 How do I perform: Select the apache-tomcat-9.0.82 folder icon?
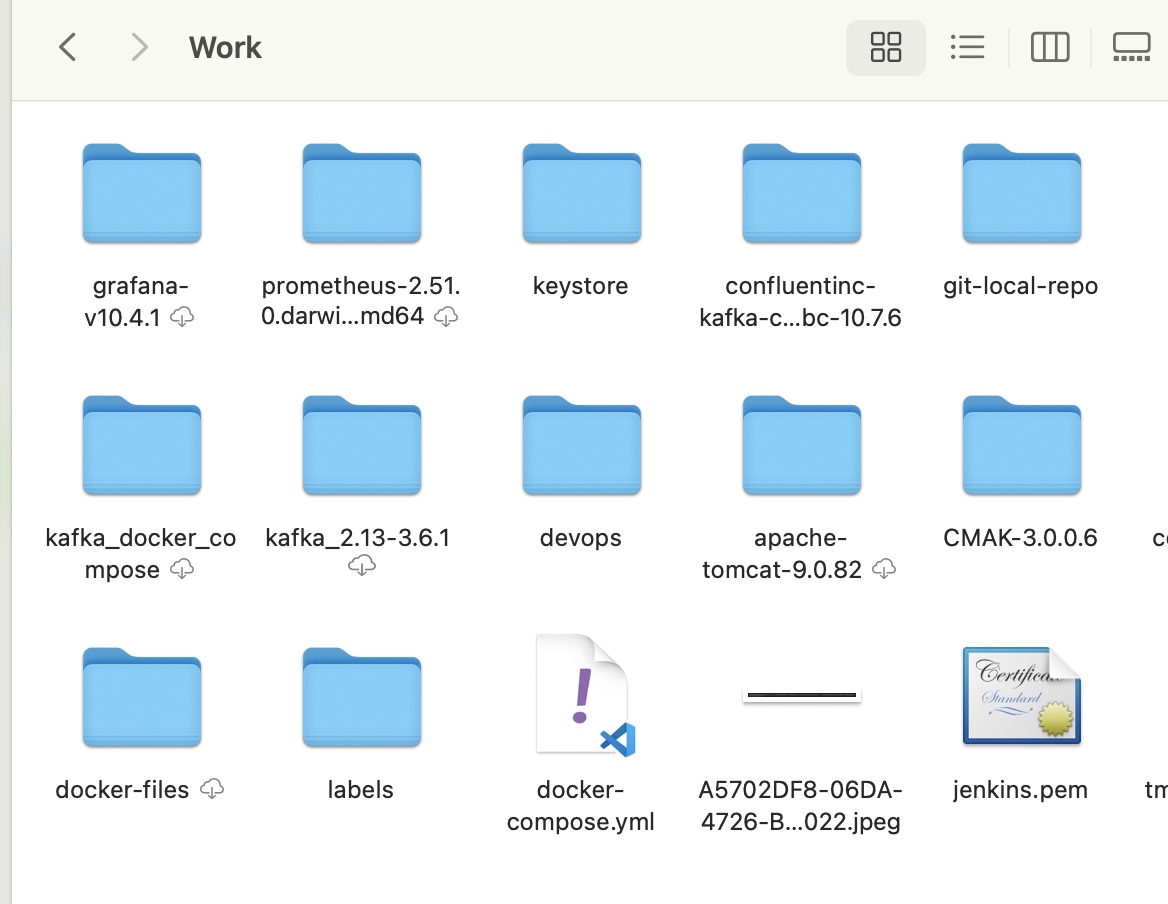(x=802, y=445)
